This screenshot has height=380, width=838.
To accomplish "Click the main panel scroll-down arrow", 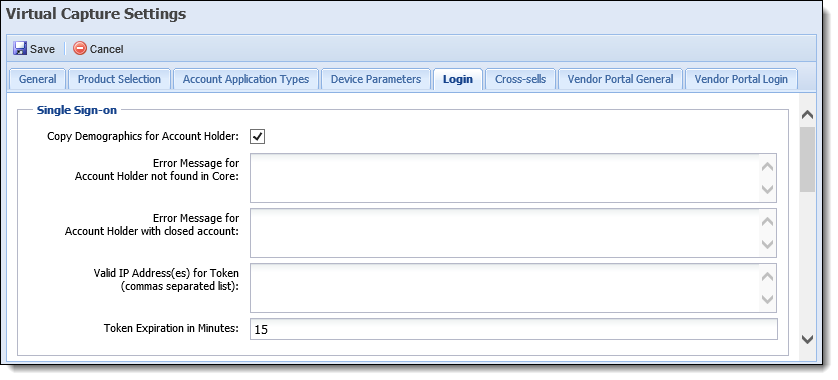I will click(808, 339).
